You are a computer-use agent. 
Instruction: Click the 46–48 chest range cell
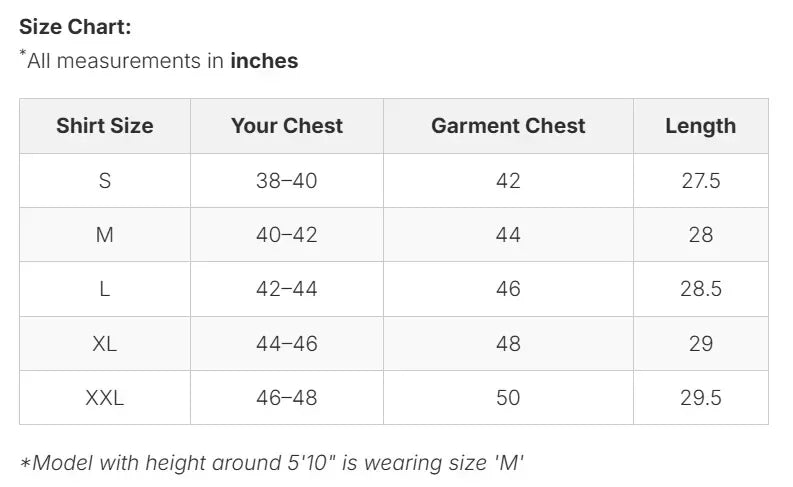point(287,397)
